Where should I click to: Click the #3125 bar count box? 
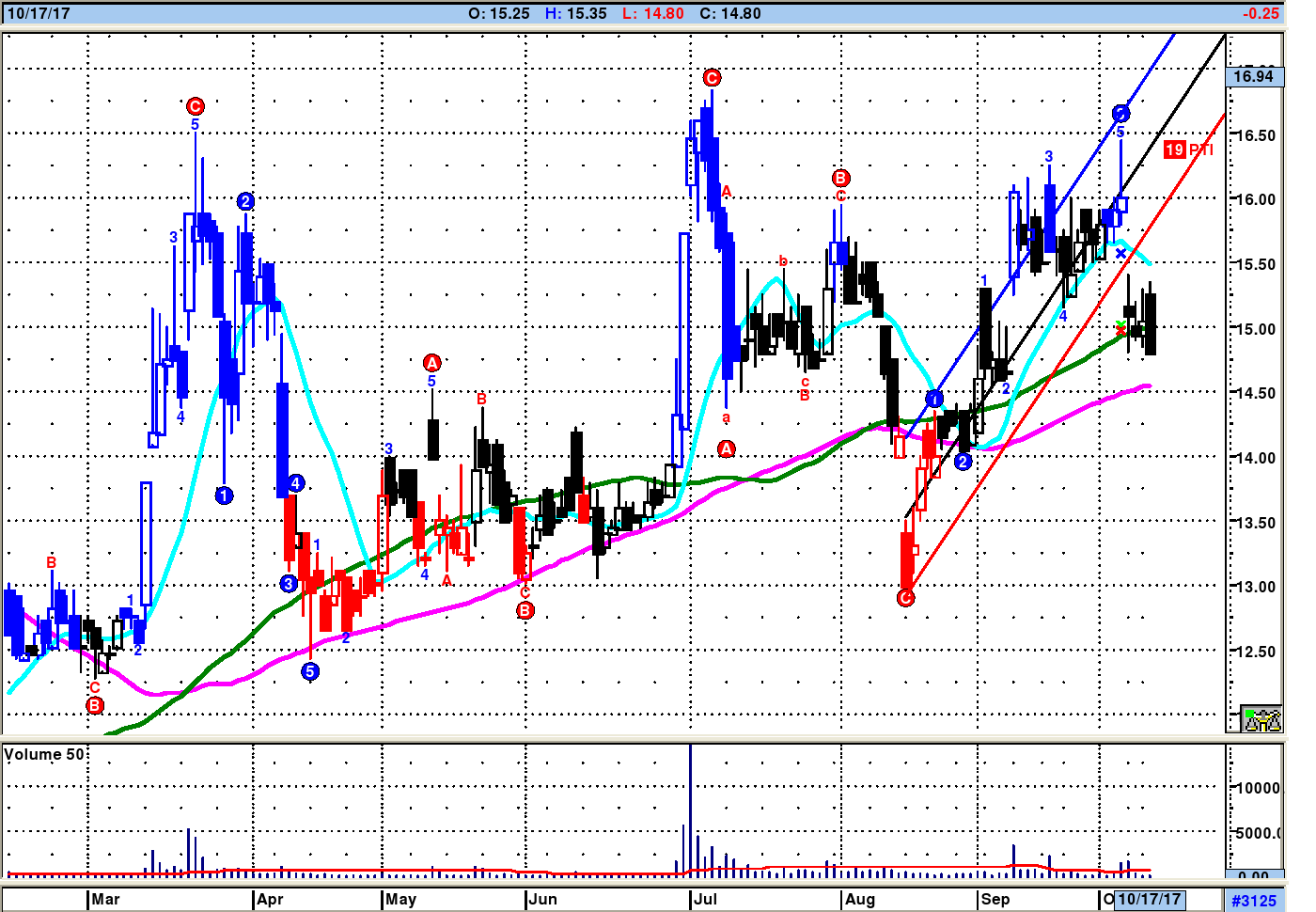click(x=1254, y=901)
